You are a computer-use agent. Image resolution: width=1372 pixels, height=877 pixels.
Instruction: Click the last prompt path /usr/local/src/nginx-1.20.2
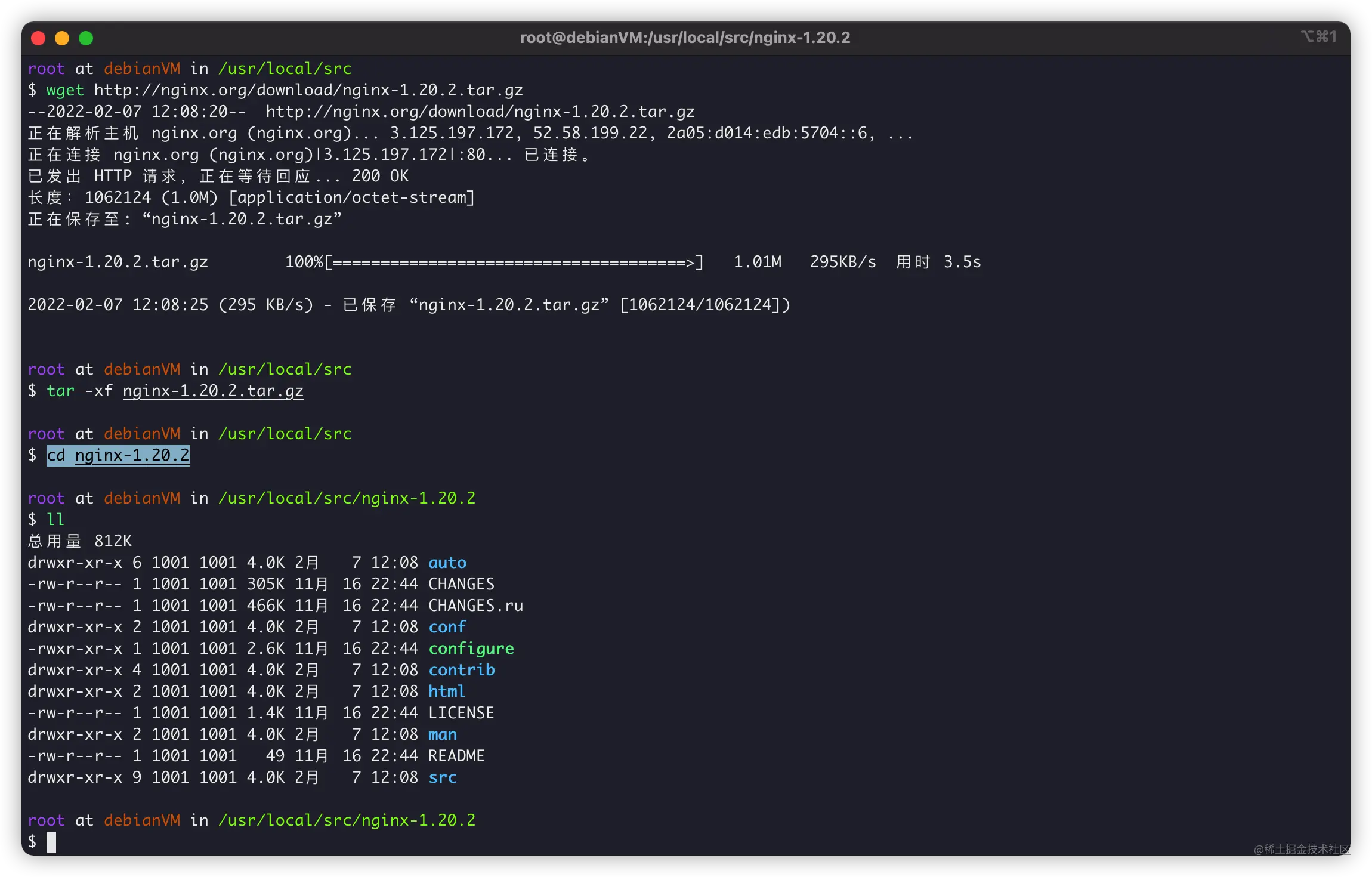347,820
